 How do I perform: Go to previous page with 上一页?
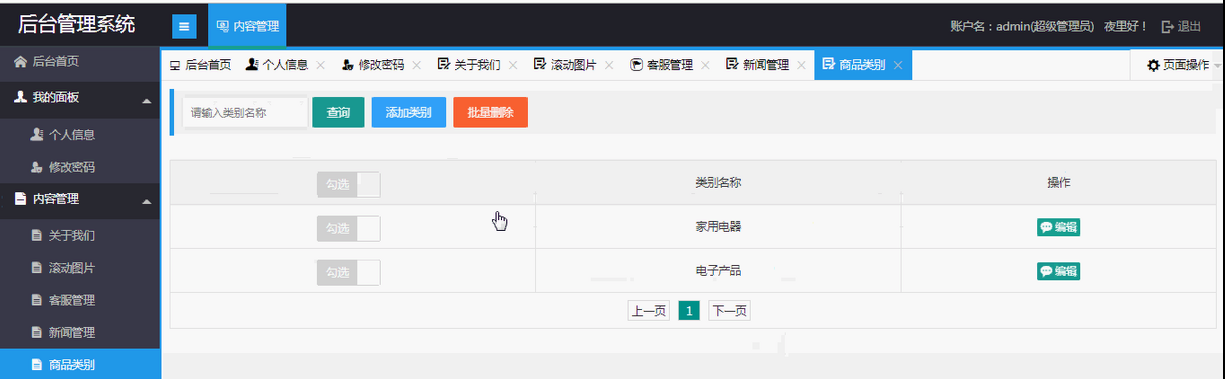(648, 311)
